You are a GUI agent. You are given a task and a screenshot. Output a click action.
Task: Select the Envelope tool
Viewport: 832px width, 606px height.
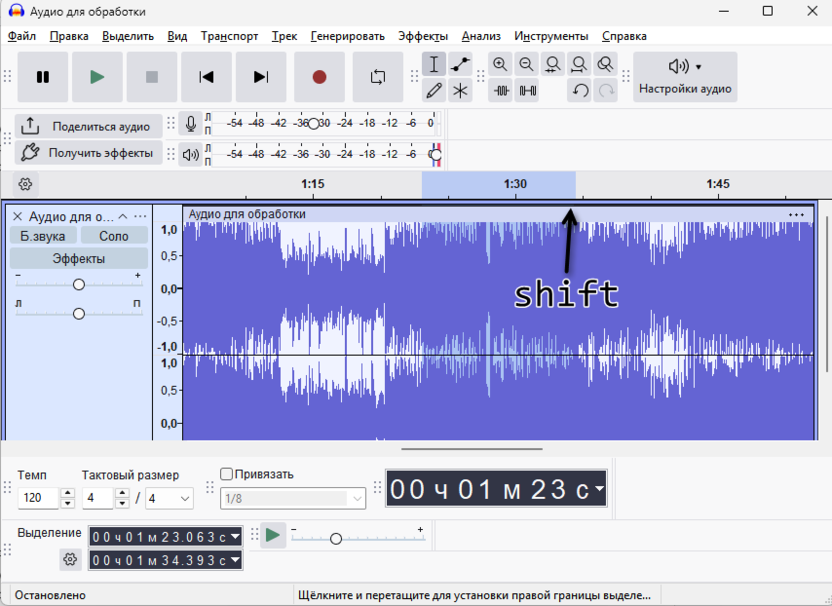pos(460,65)
